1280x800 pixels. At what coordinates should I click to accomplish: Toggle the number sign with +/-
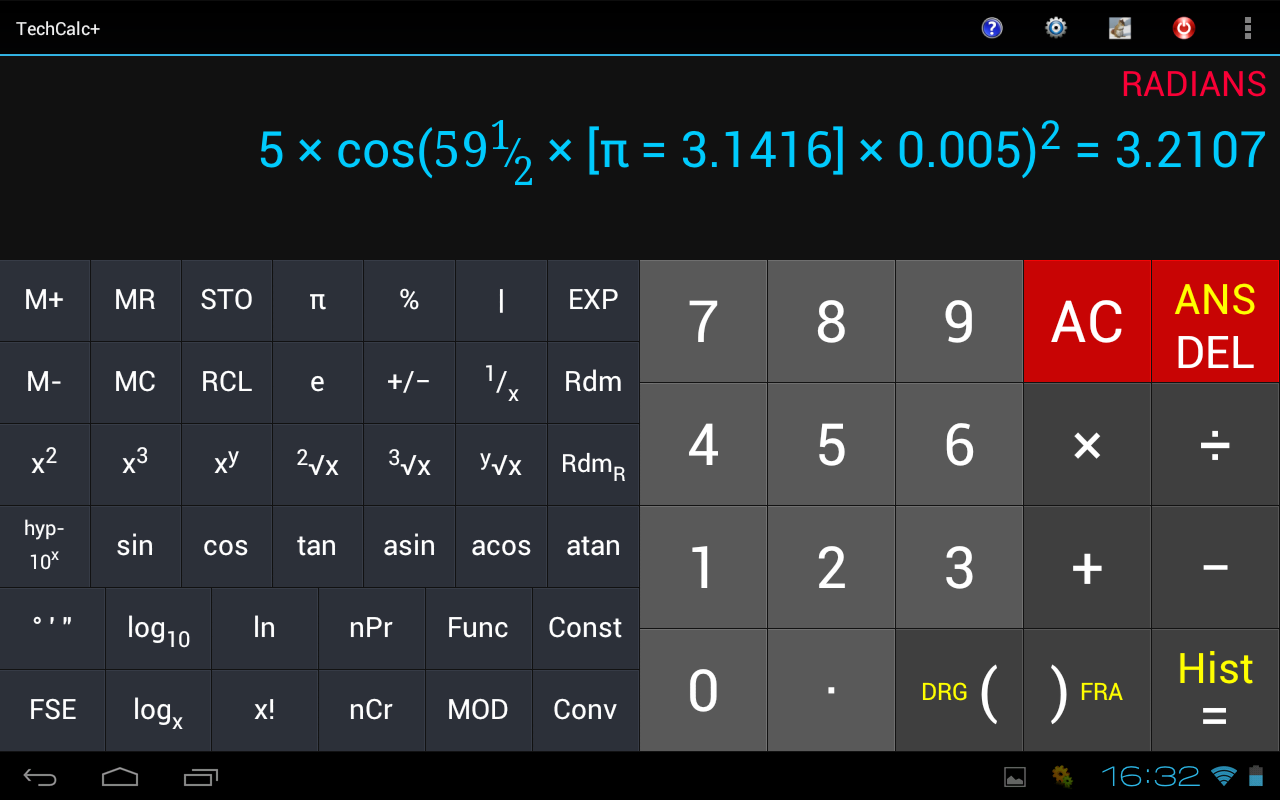(x=409, y=382)
